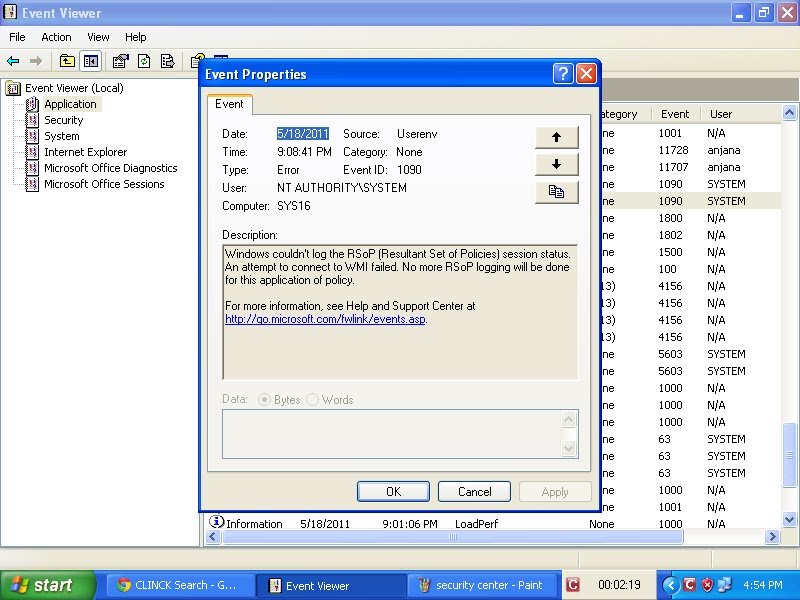
Task: Click the Event column header
Action: coord(674,114)
